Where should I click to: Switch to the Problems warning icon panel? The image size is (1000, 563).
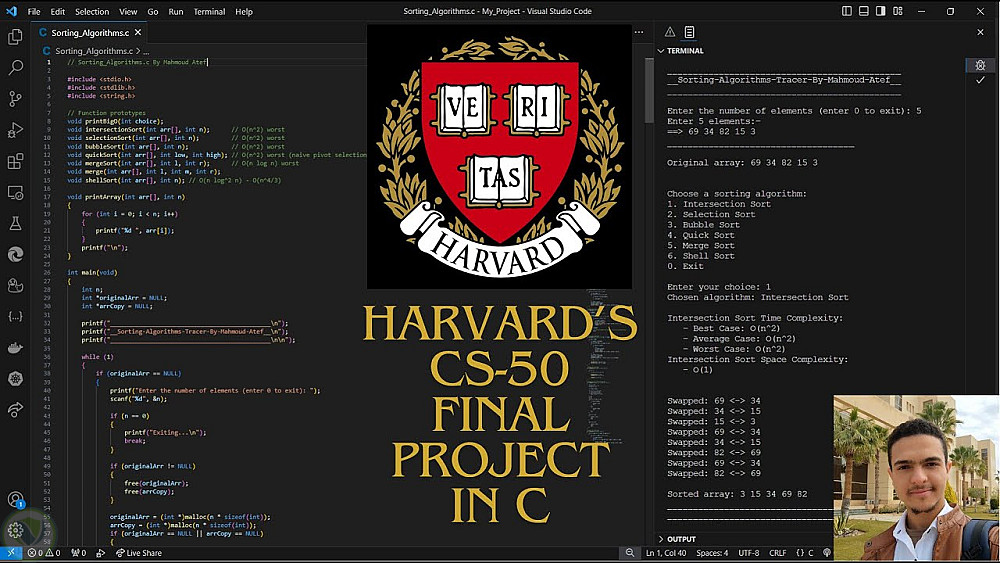point(670,32)
